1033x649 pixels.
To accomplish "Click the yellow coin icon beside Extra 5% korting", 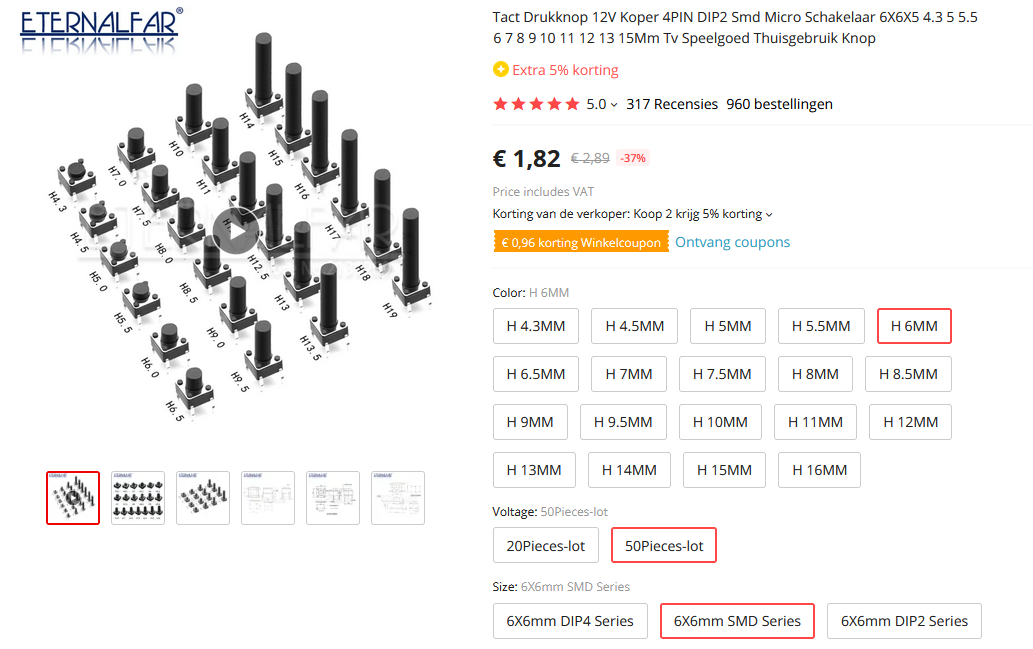I will click(x=501, y=69).
